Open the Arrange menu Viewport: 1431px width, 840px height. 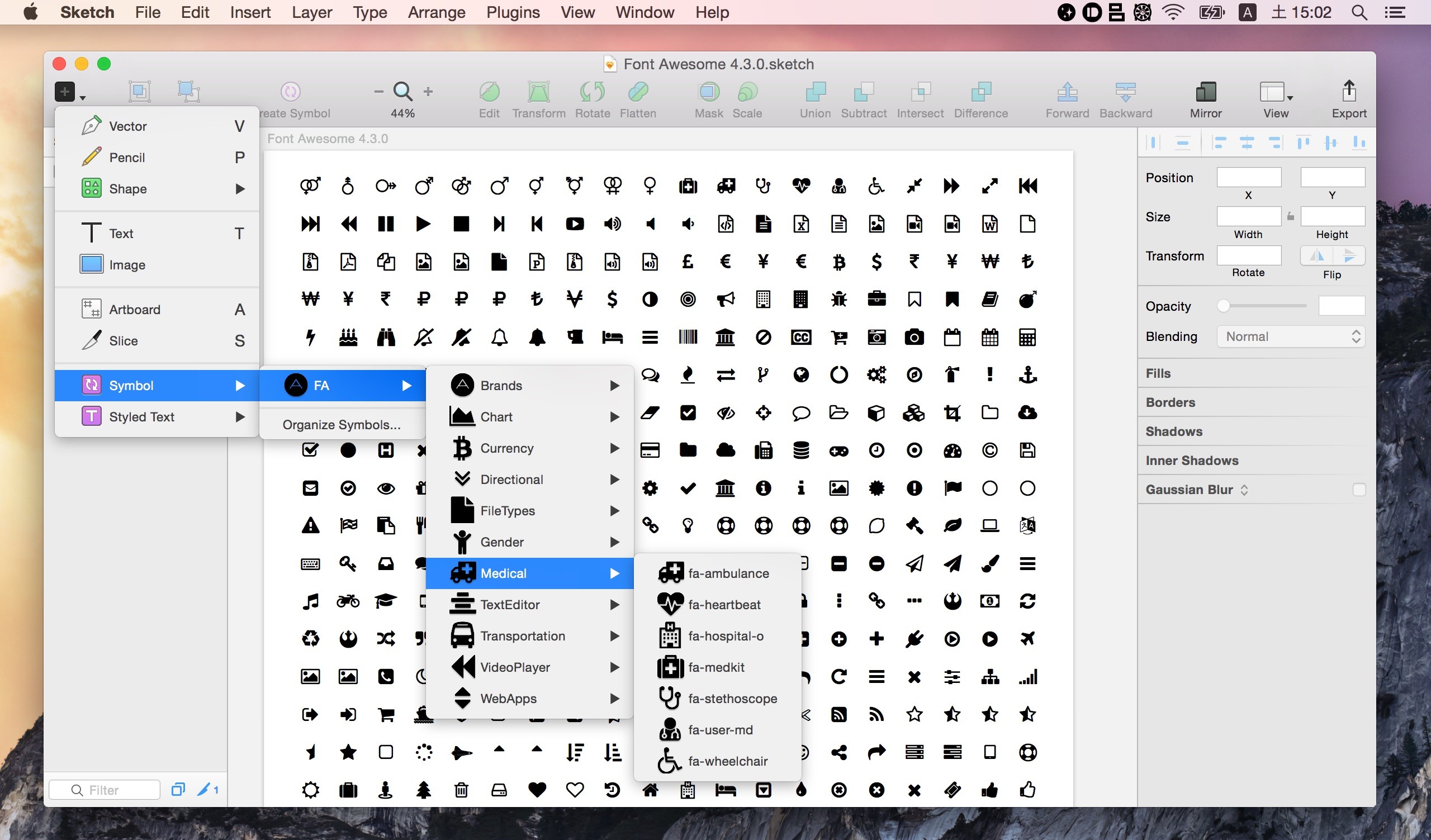point(436,12)
